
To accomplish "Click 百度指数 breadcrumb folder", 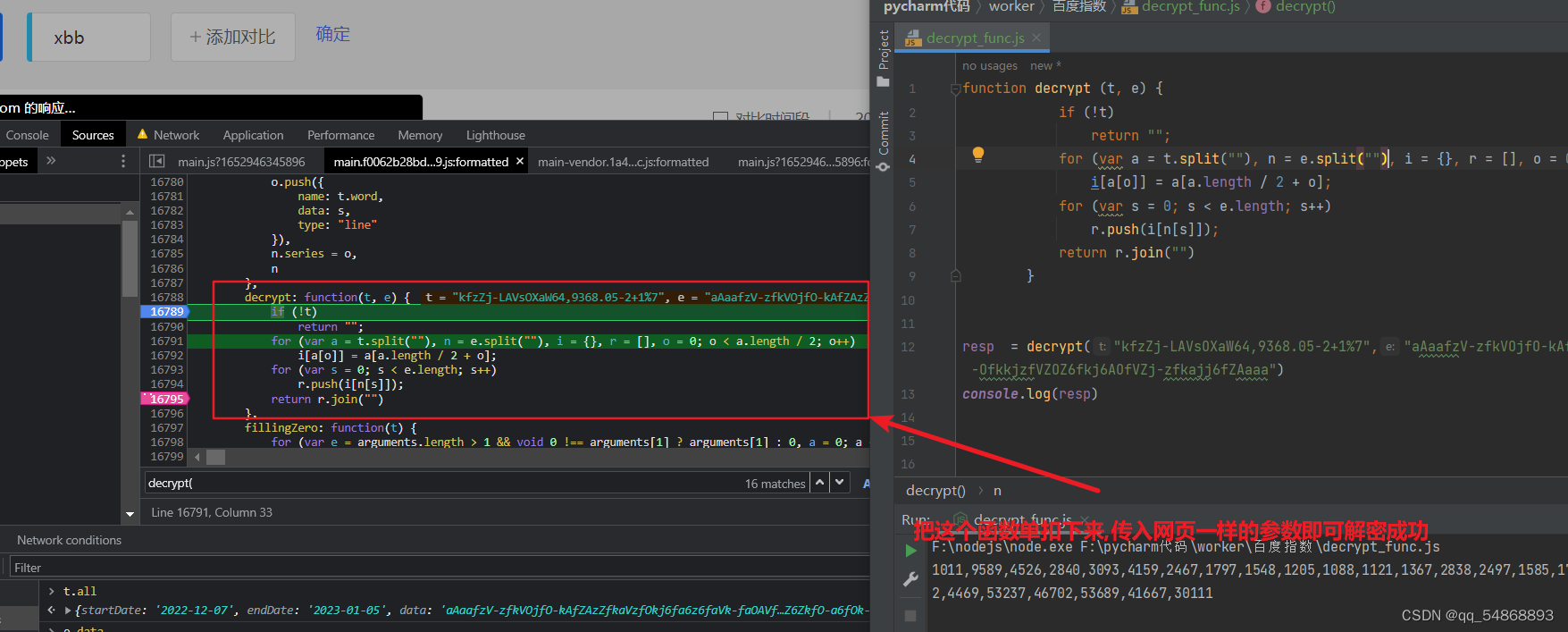I will [1078, 6].
